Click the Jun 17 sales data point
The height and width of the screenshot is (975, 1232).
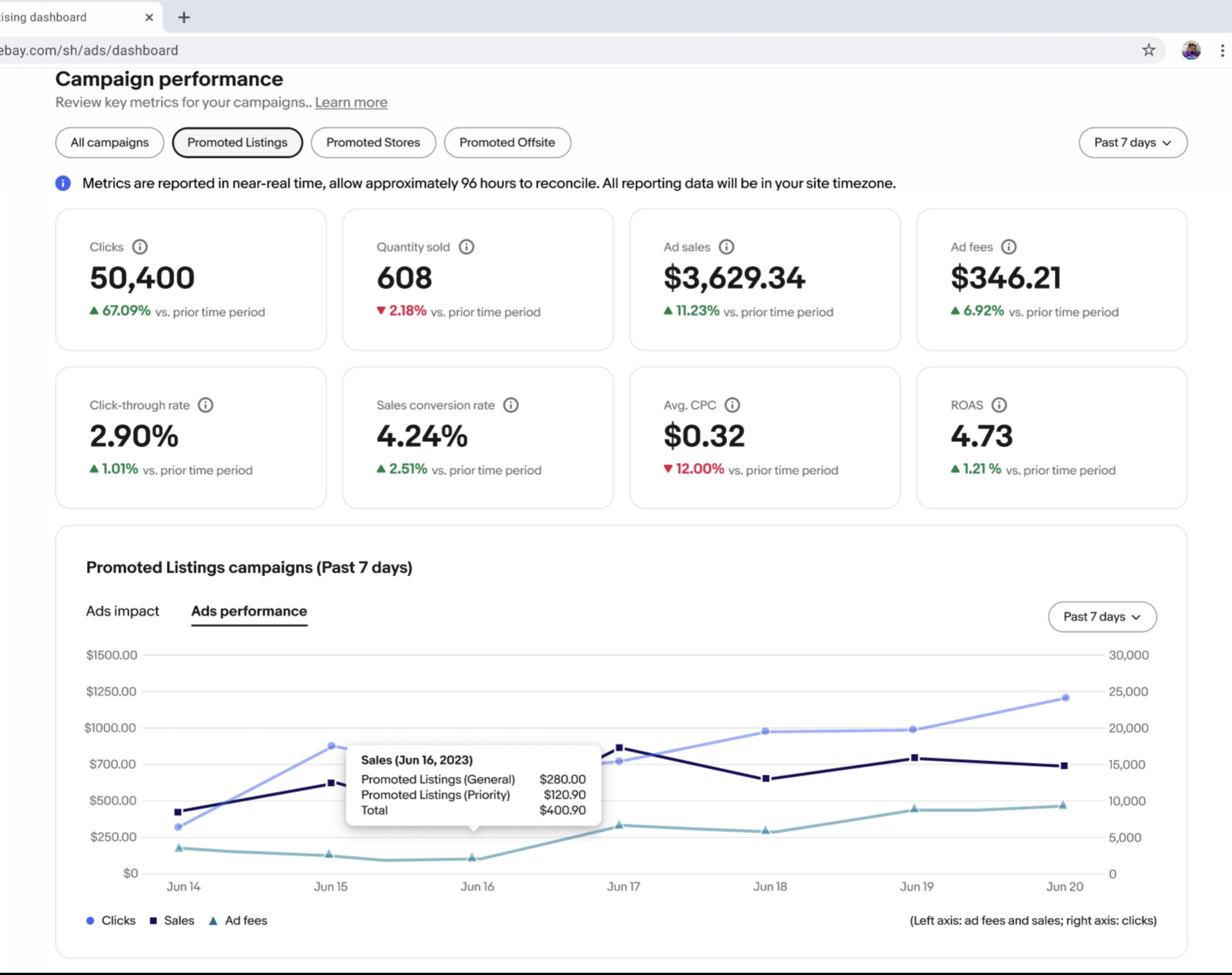click(619, 748)
